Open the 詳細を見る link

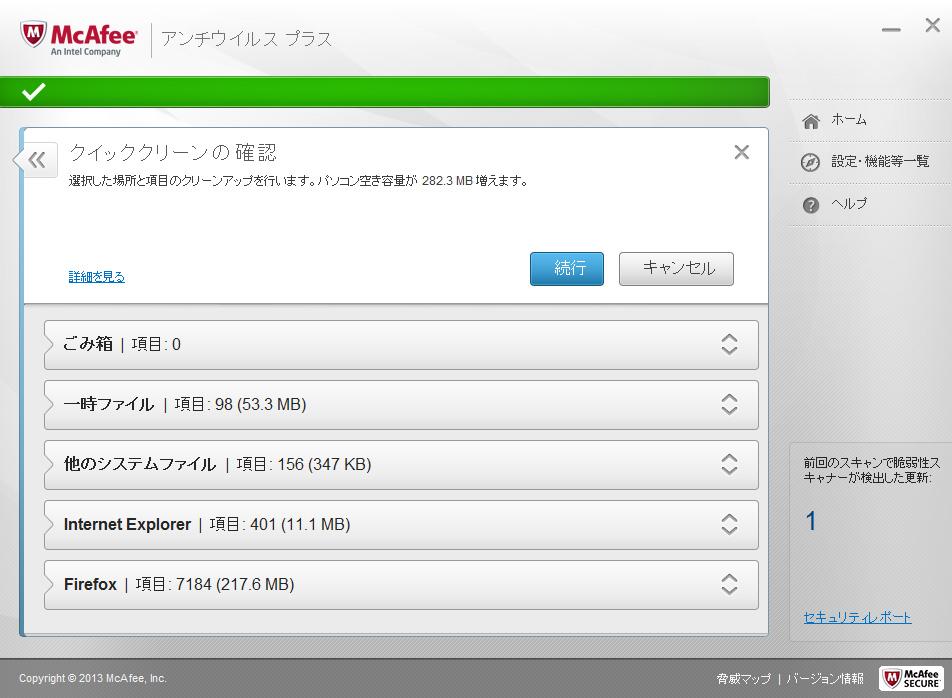97,277
